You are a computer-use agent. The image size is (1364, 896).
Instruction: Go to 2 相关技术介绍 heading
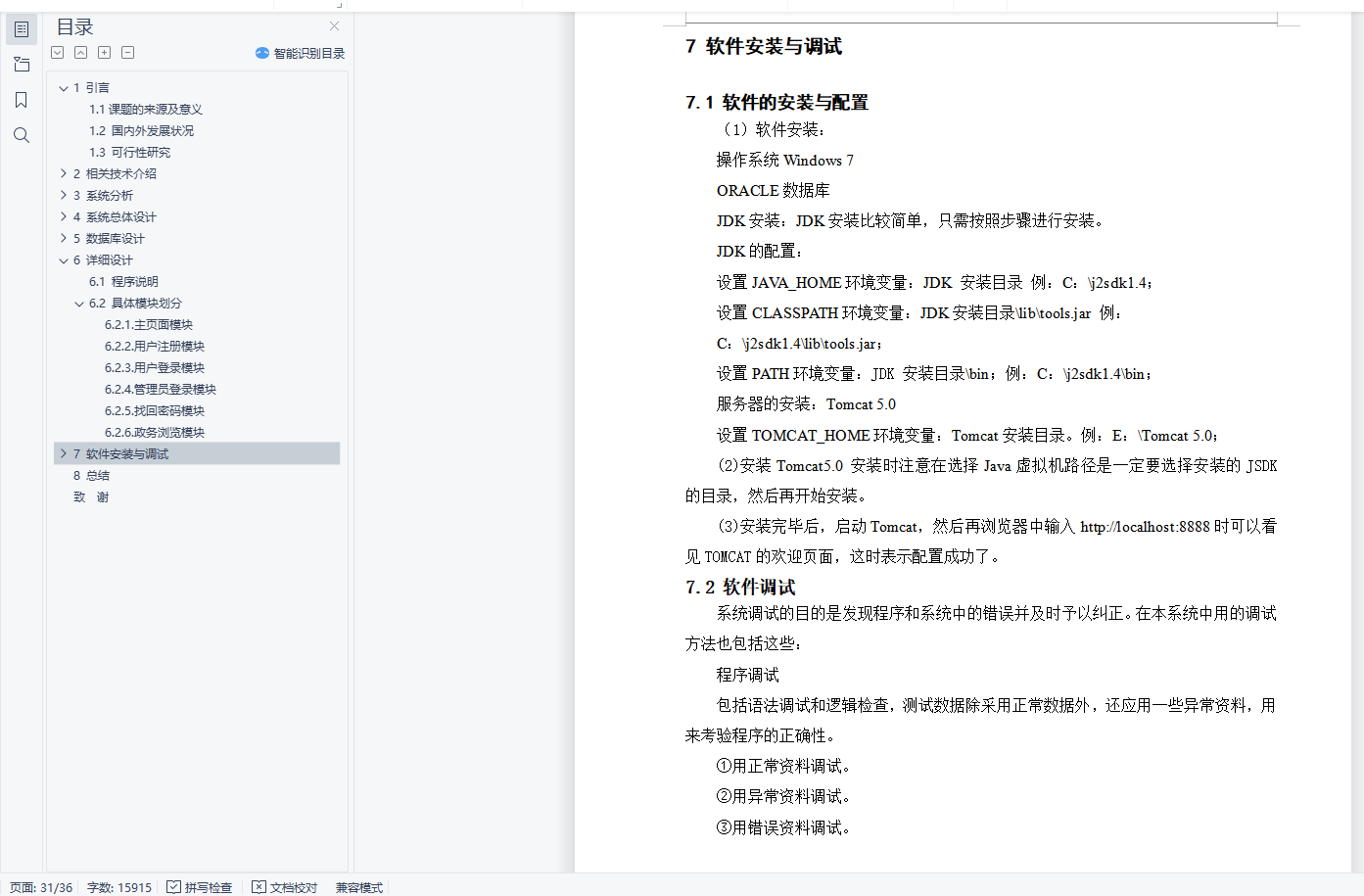point(115,174)
